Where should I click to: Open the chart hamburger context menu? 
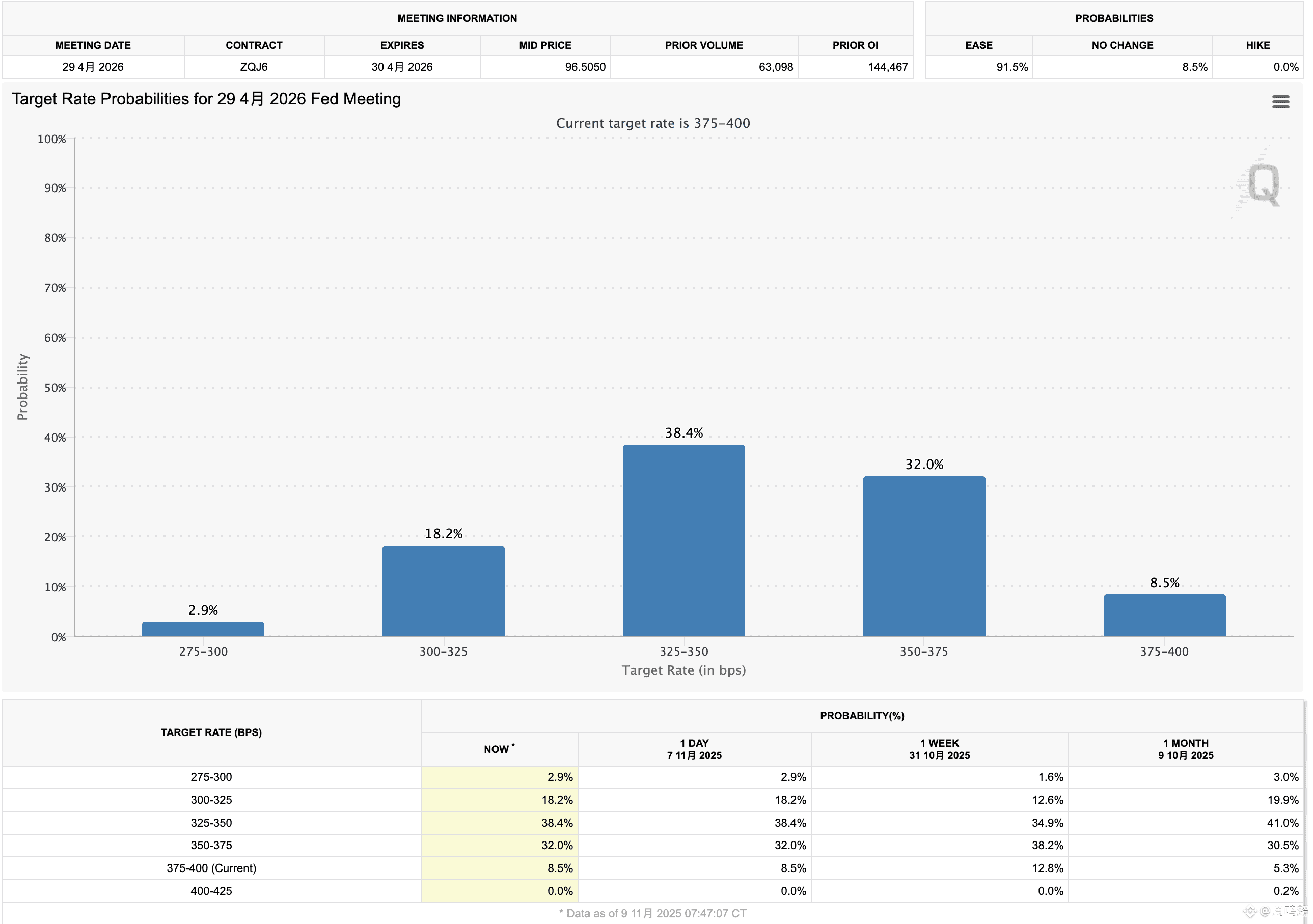tap(1280, 102)
